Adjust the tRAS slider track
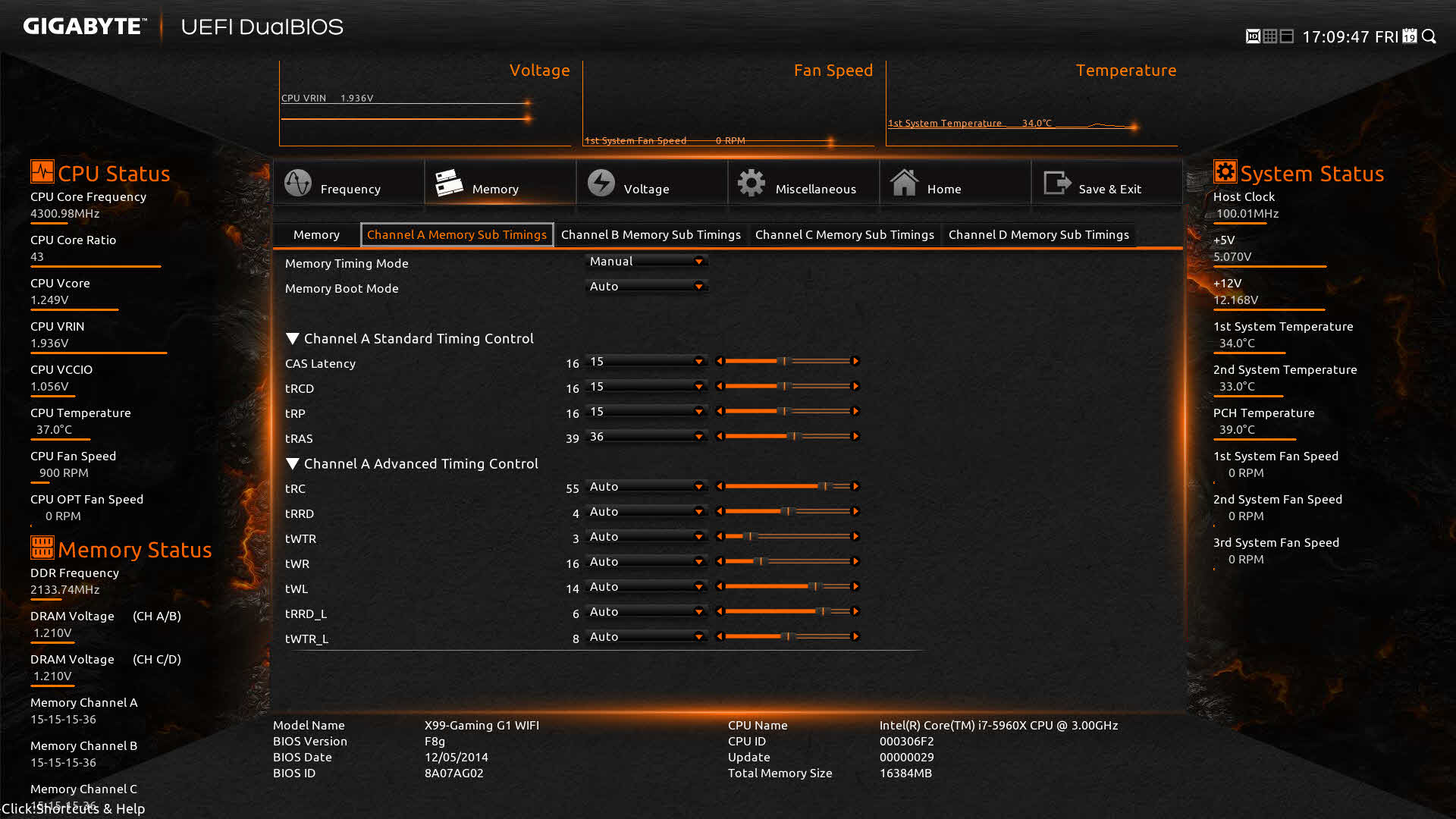The width and height of the screenshot is (1456, 819). (x=787, y=436)
